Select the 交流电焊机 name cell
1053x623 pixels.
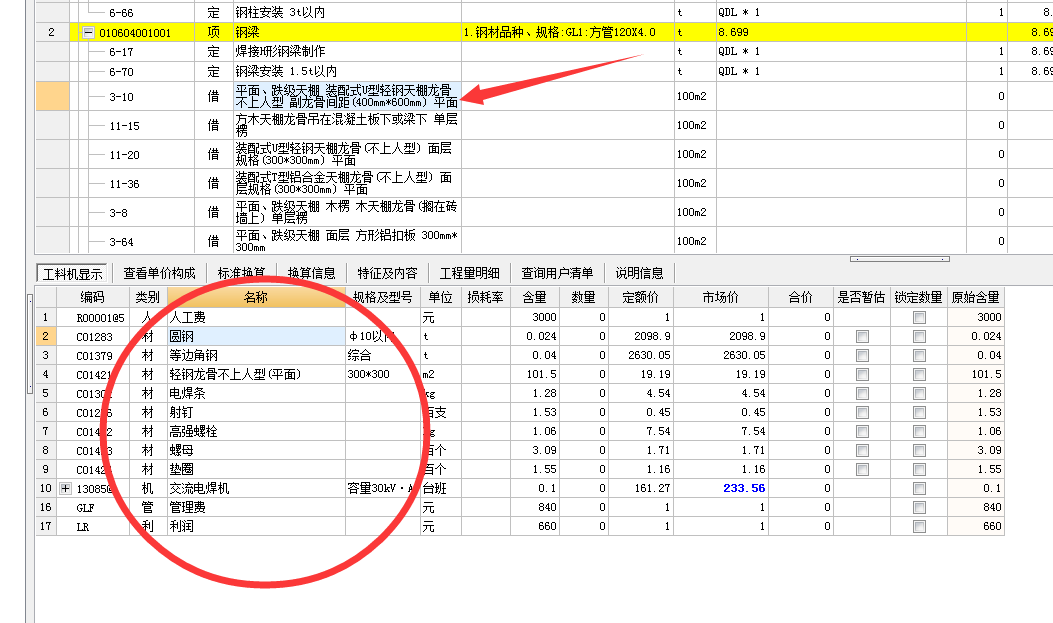257,489
